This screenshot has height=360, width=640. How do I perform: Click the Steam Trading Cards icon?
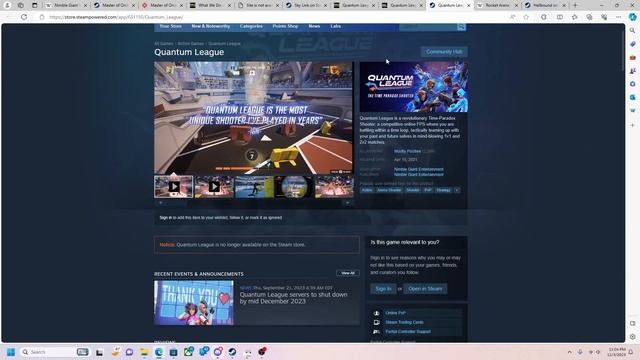click(376, 322)
